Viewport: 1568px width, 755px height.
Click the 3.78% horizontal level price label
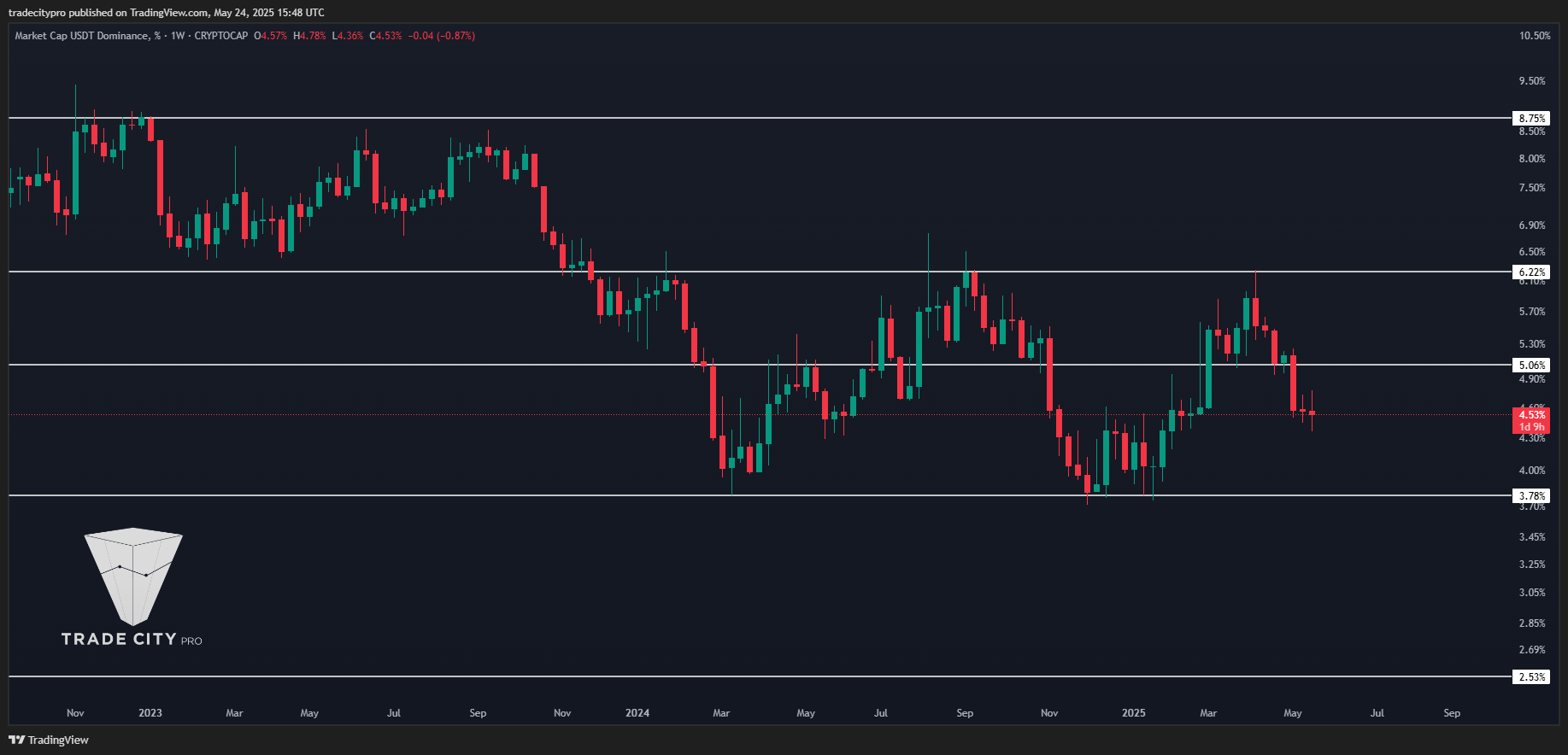pos(1531,496)
